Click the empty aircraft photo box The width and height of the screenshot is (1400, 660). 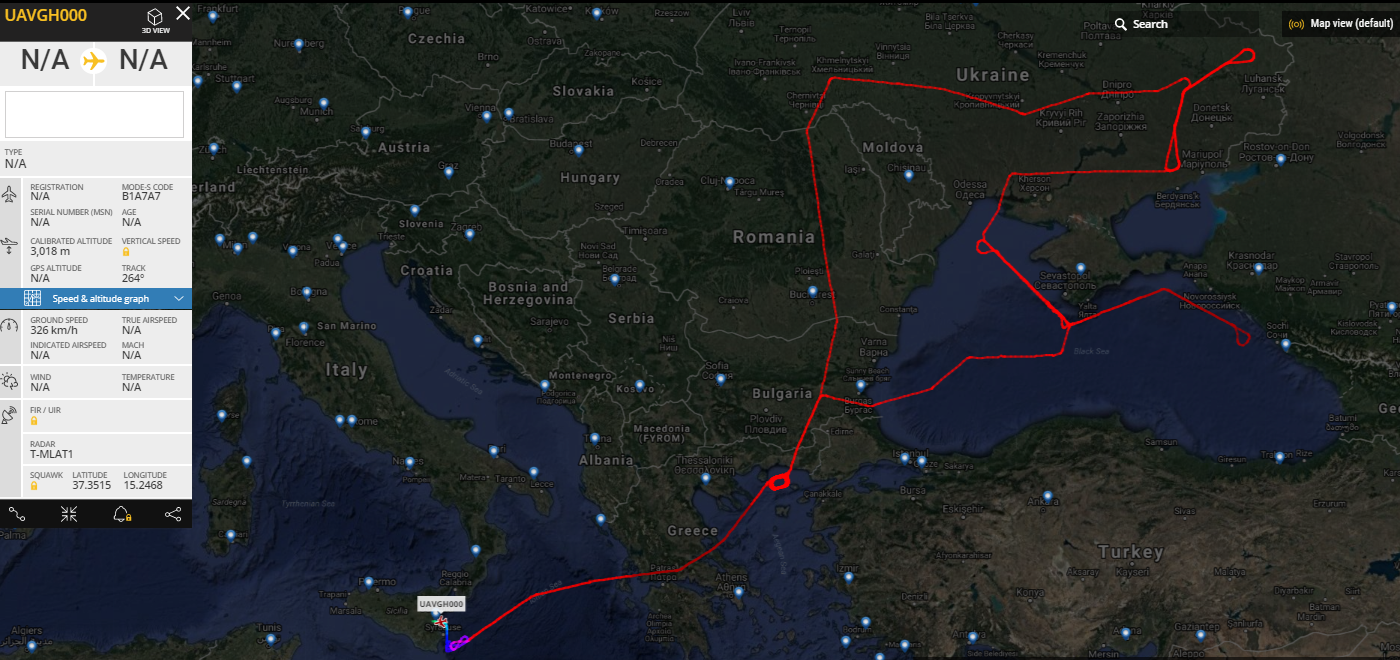tap(95, 114)
